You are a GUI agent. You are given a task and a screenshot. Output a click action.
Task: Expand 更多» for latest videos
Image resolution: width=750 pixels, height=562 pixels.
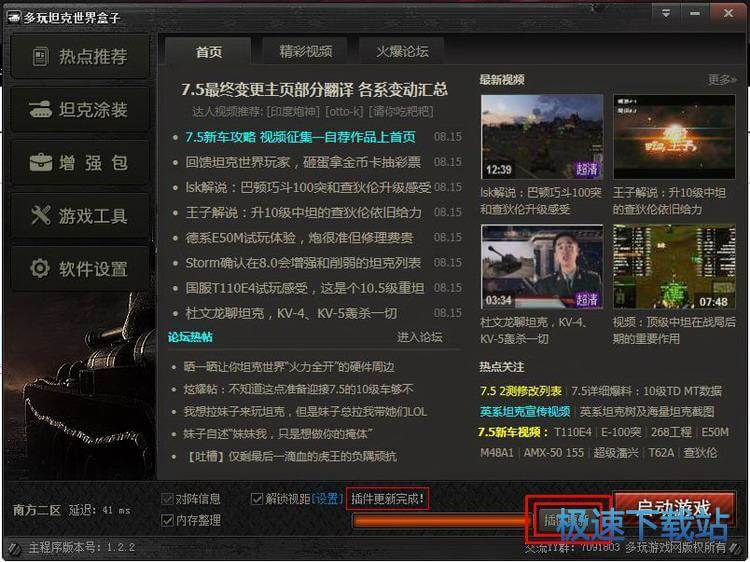(x=721, y=80)
